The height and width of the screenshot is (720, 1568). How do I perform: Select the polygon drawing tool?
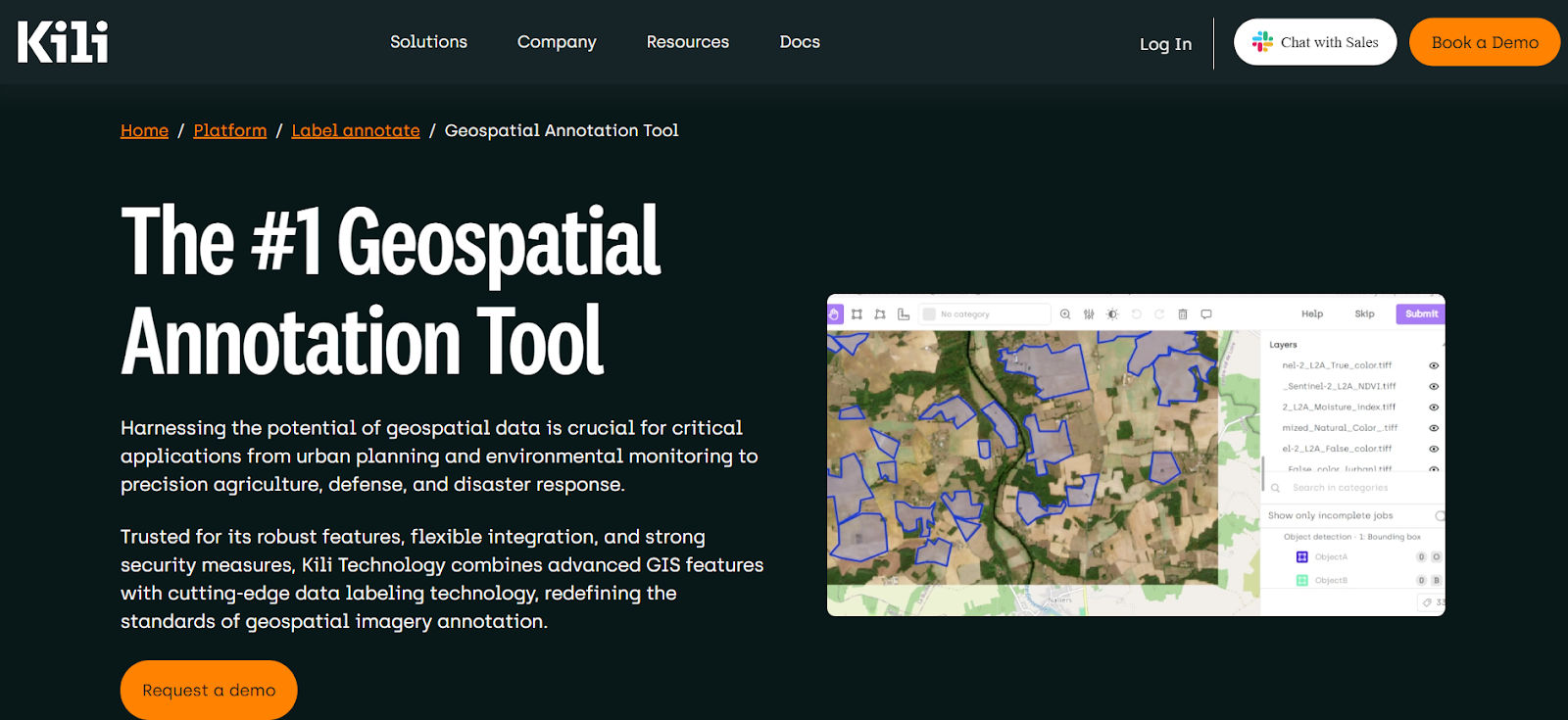pos(880,314)
